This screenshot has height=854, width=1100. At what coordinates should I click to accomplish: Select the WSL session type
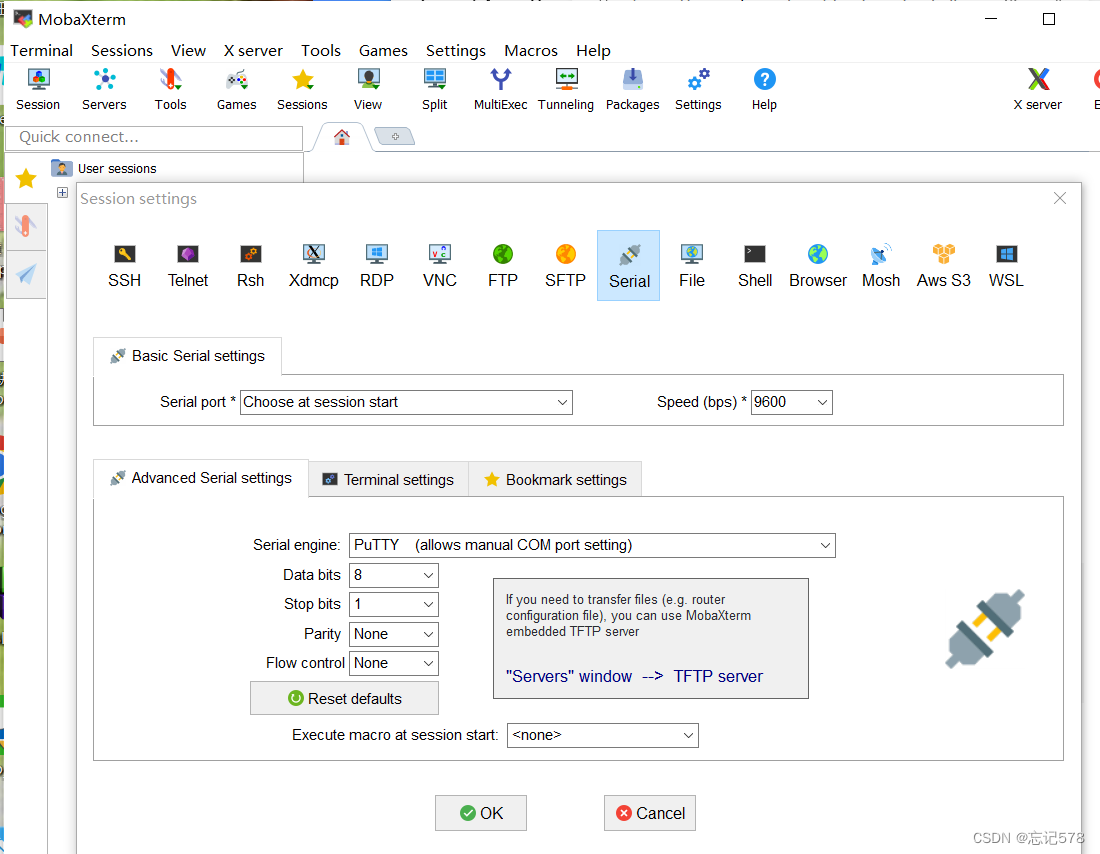tap(1006, 265)
